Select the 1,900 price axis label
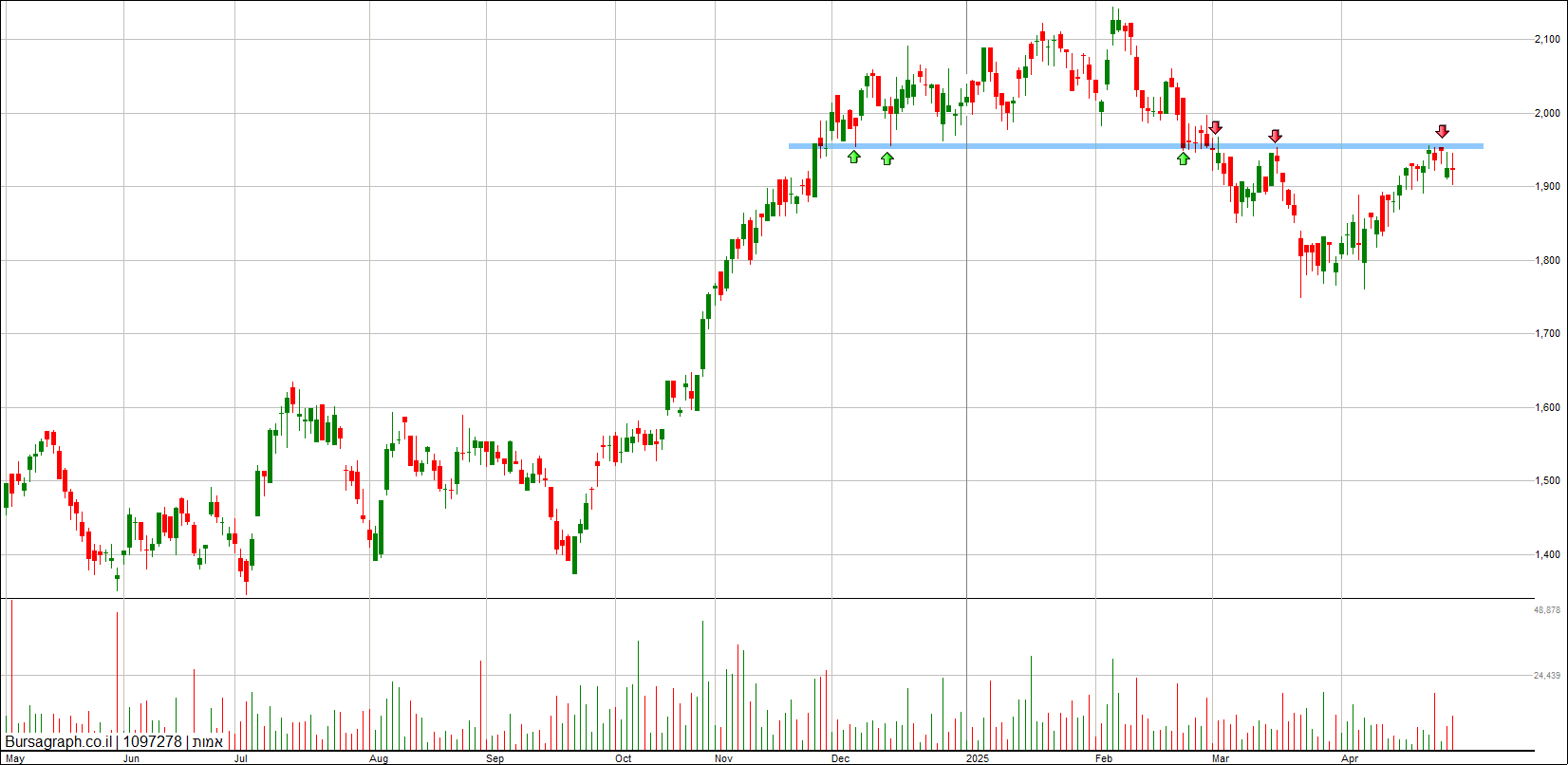Image resolution: width=1568 pixels, height=765 pixels. (x=1547, y=187)
